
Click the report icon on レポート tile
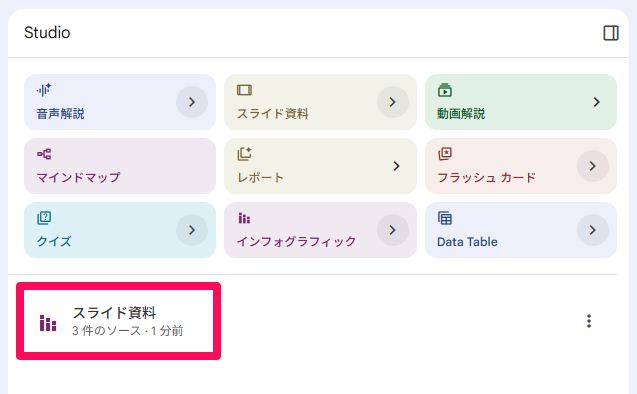point(244,154)
